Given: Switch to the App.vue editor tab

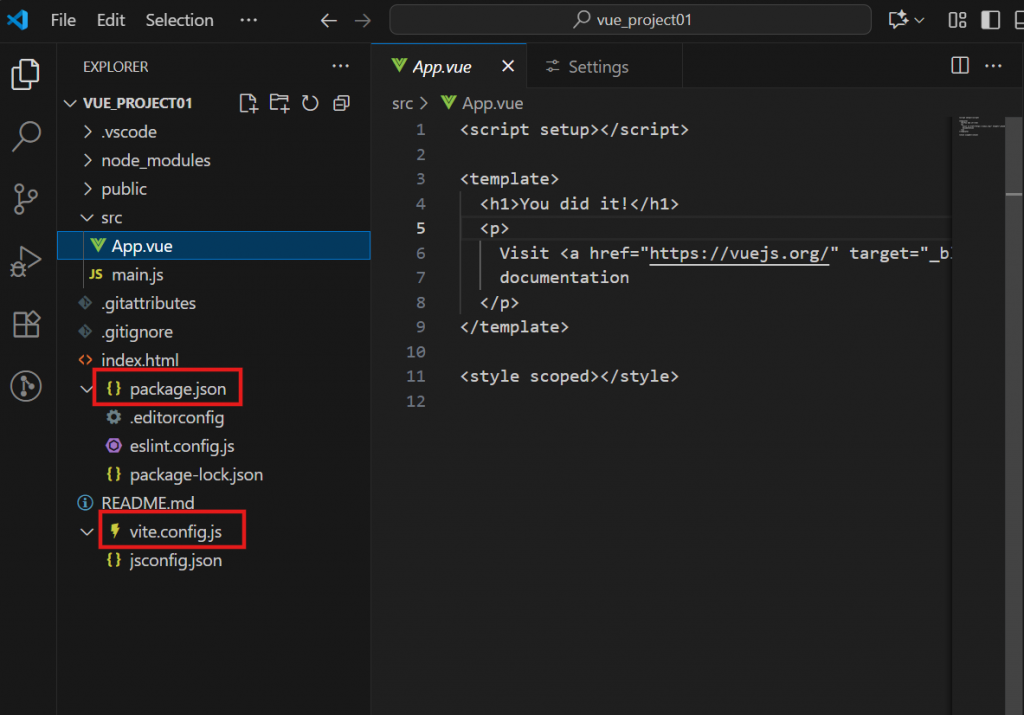Looking at the screenshot, I should coord(449,66).
